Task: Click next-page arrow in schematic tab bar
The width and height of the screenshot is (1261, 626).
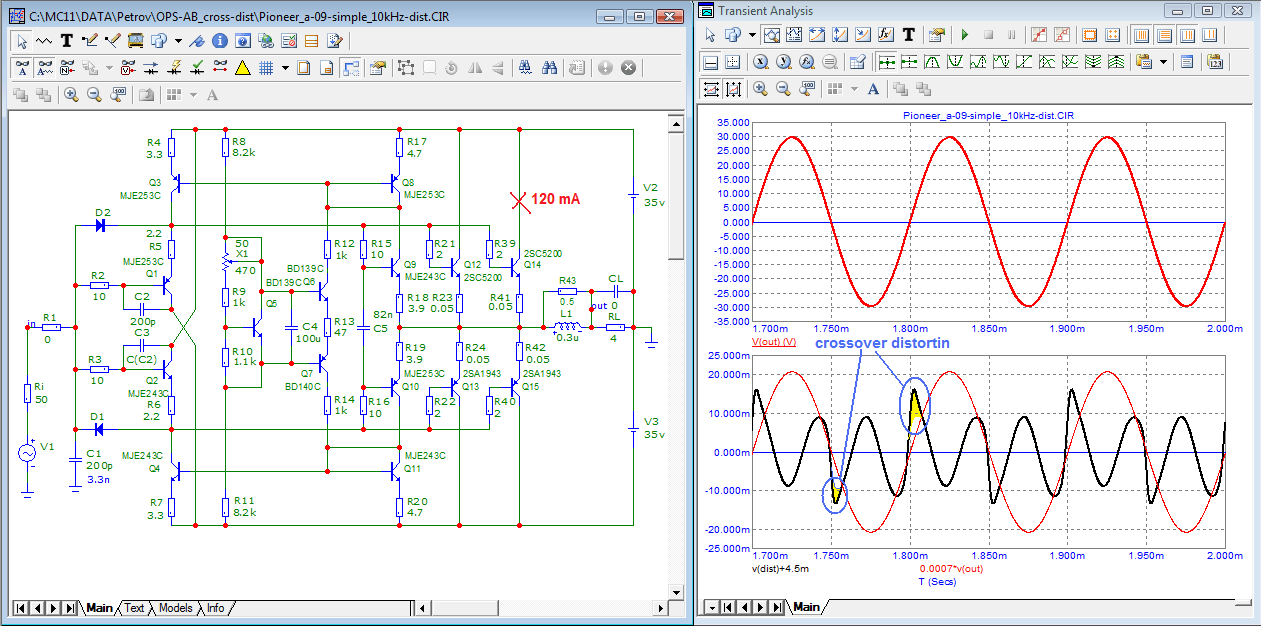Action: coord(54,607)
